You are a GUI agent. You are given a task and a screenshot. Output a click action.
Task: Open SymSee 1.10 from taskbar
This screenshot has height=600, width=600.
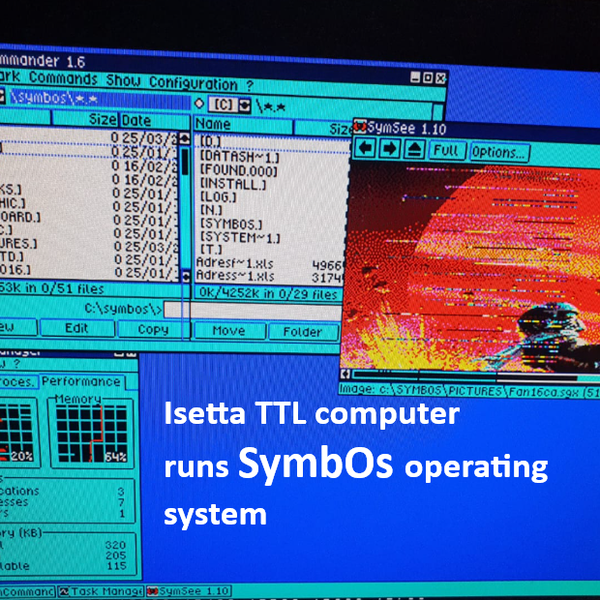[189, 591]
